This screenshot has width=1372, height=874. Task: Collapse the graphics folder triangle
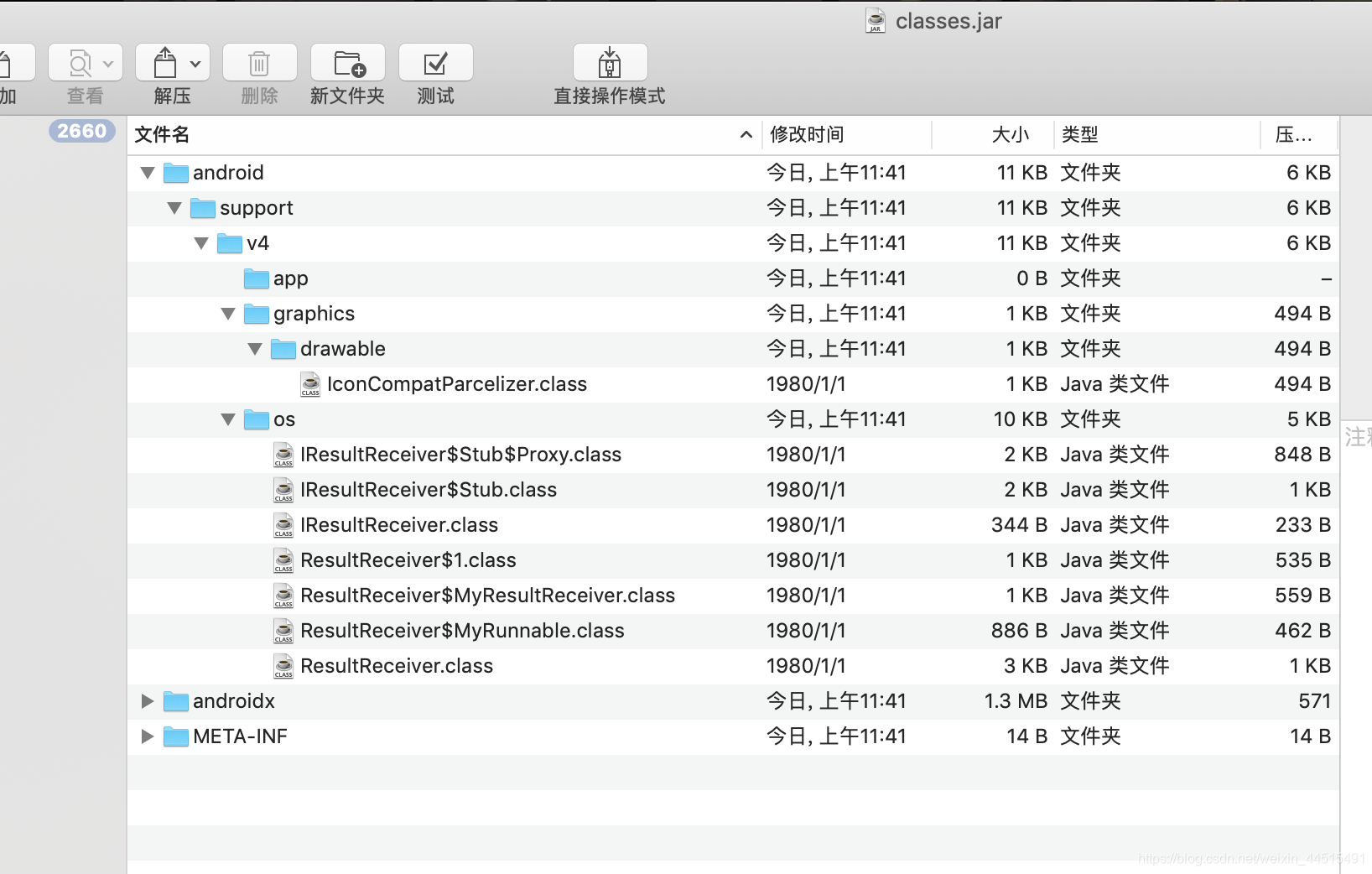pyautogui.click(x=228, y=314)
